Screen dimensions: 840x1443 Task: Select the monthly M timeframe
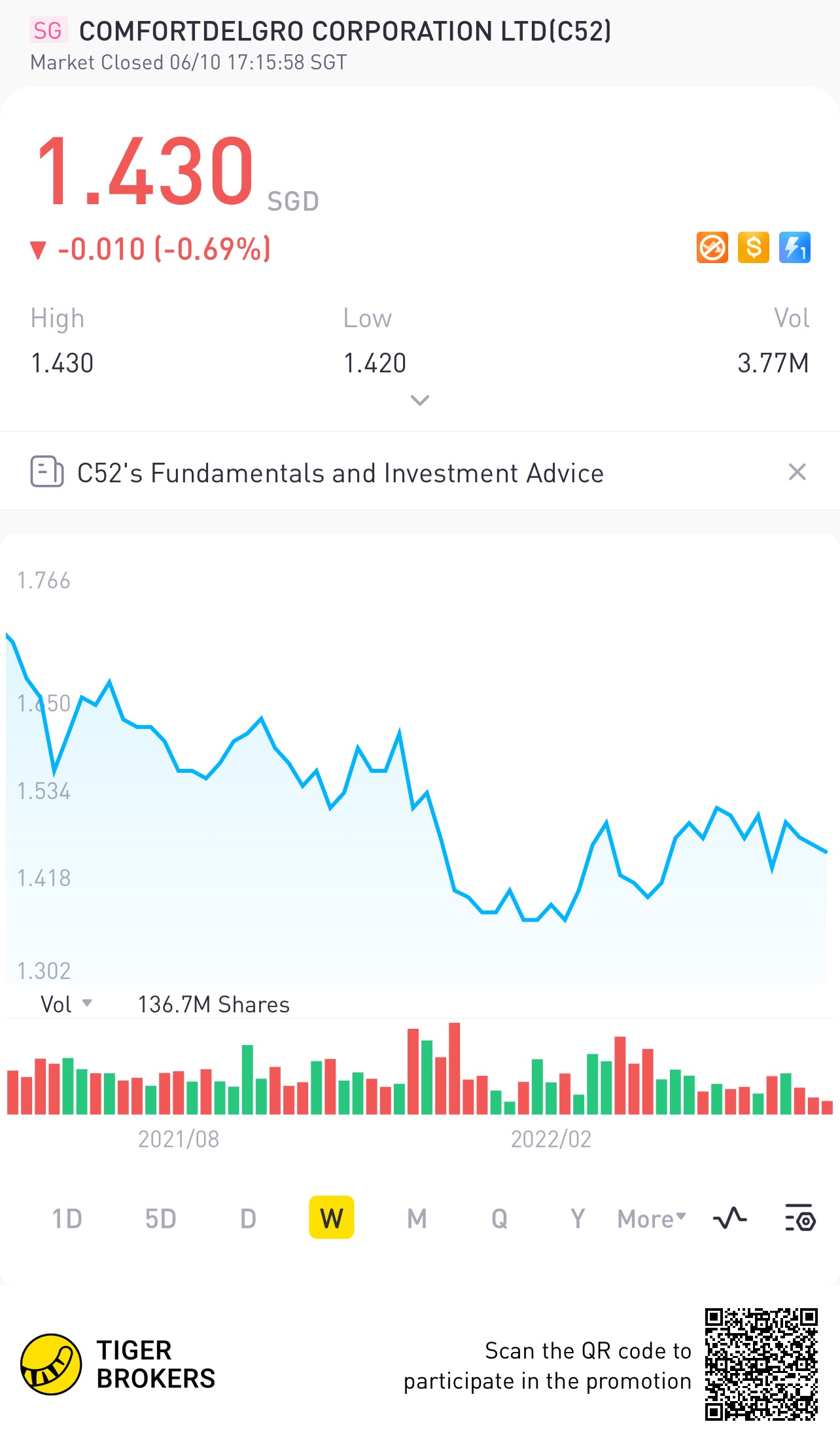[417, 1219]
